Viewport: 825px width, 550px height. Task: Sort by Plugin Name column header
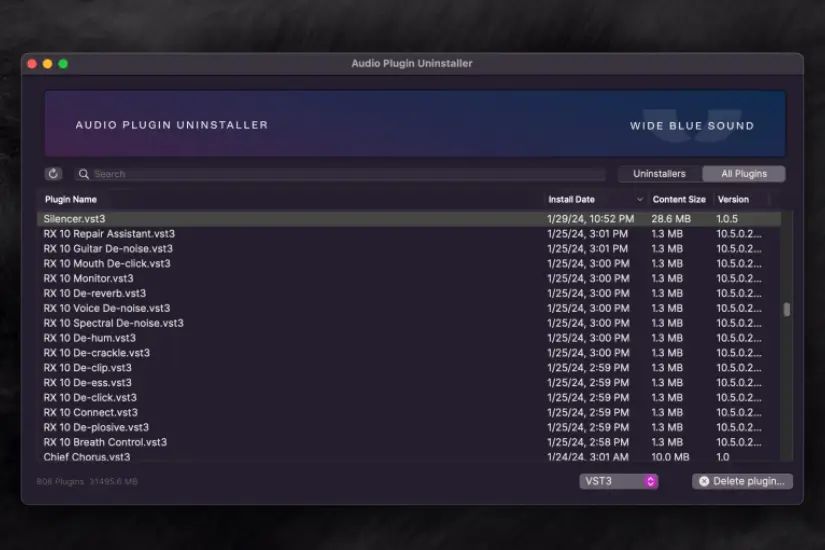click(71, 199)
